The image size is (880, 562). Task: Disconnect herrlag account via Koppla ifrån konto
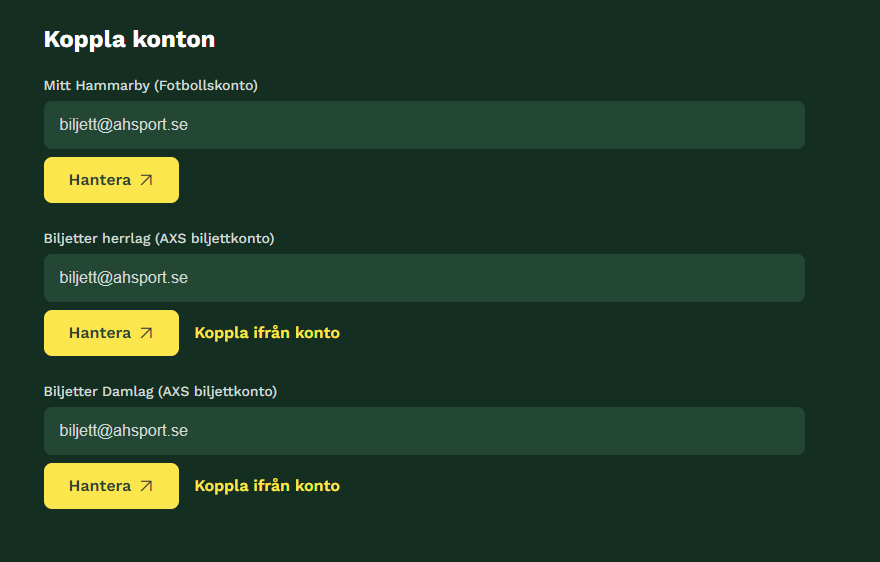click(267, 333)
